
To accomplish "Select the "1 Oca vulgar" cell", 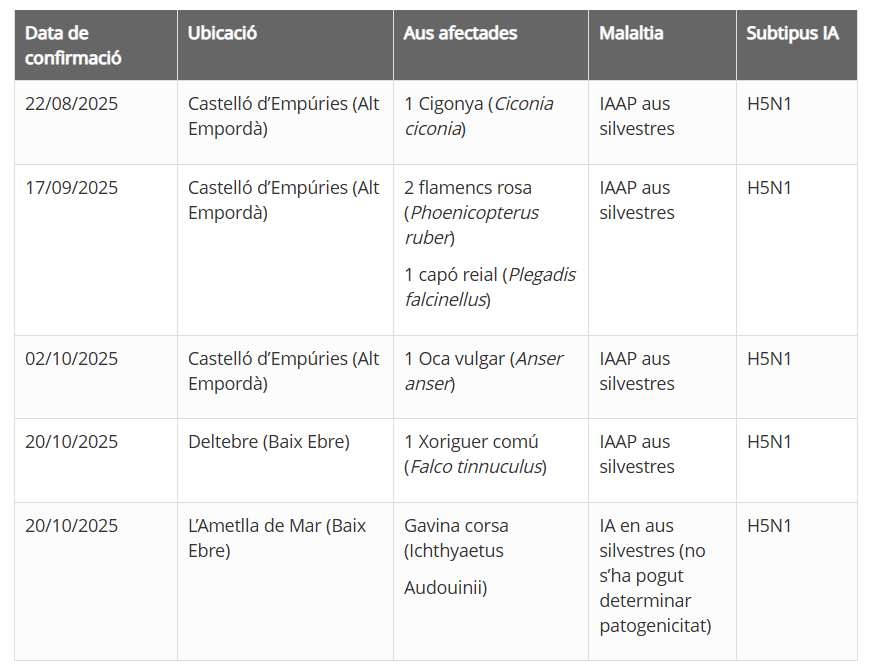I will click(x=483, y=371).
